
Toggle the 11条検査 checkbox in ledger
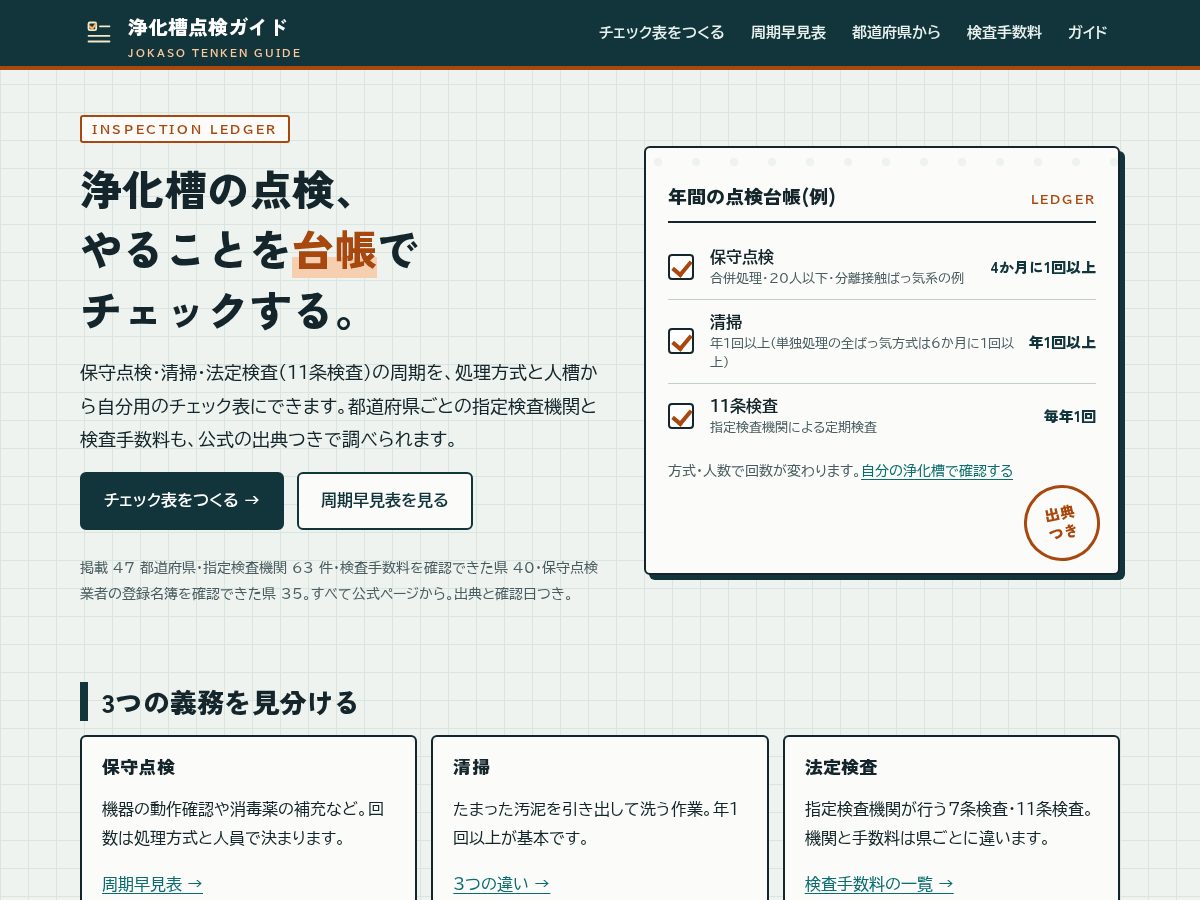(x=681, y=416)
